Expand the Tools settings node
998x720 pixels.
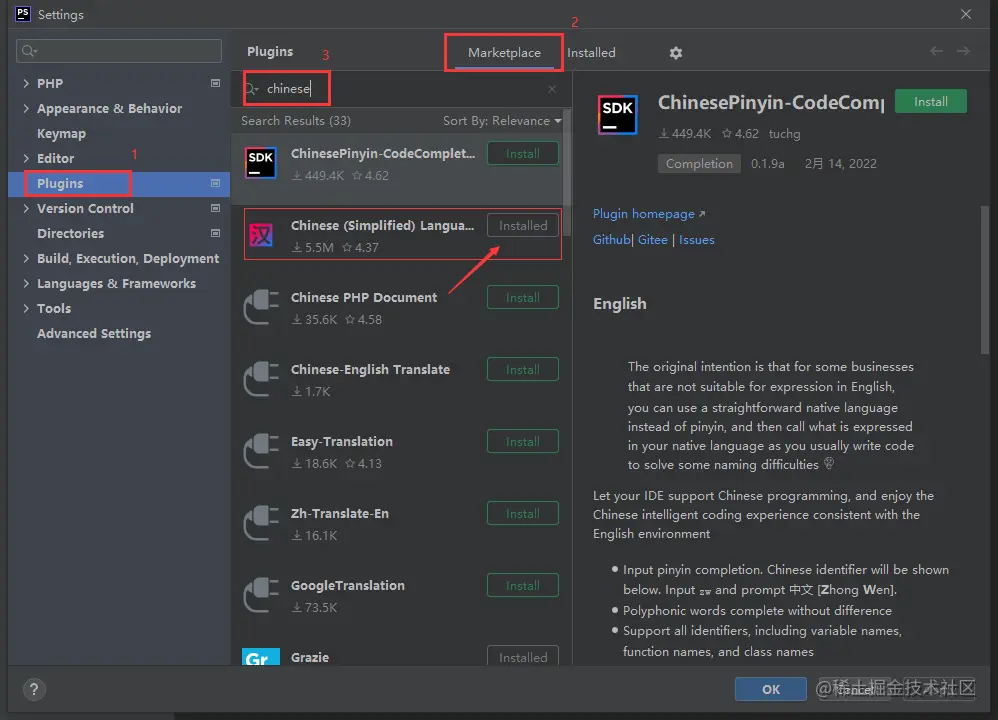click(x=26, y=308)
